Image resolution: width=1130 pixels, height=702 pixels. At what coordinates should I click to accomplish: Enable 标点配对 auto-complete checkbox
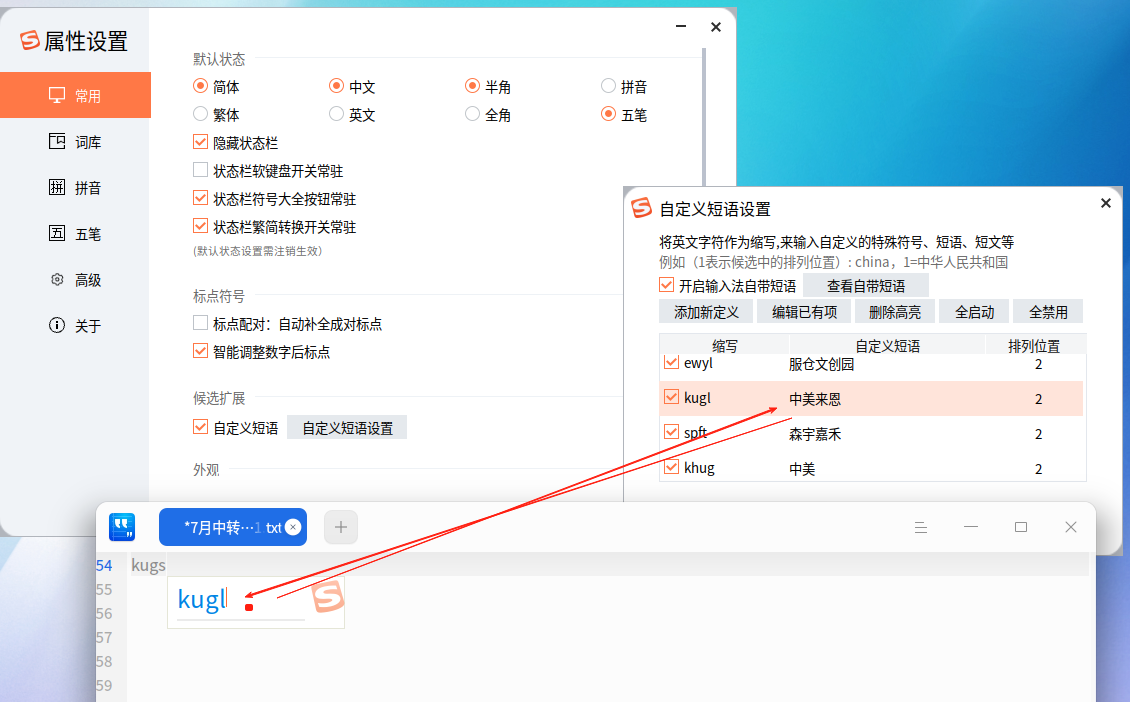pyautogui.click(x=200, y=323)
